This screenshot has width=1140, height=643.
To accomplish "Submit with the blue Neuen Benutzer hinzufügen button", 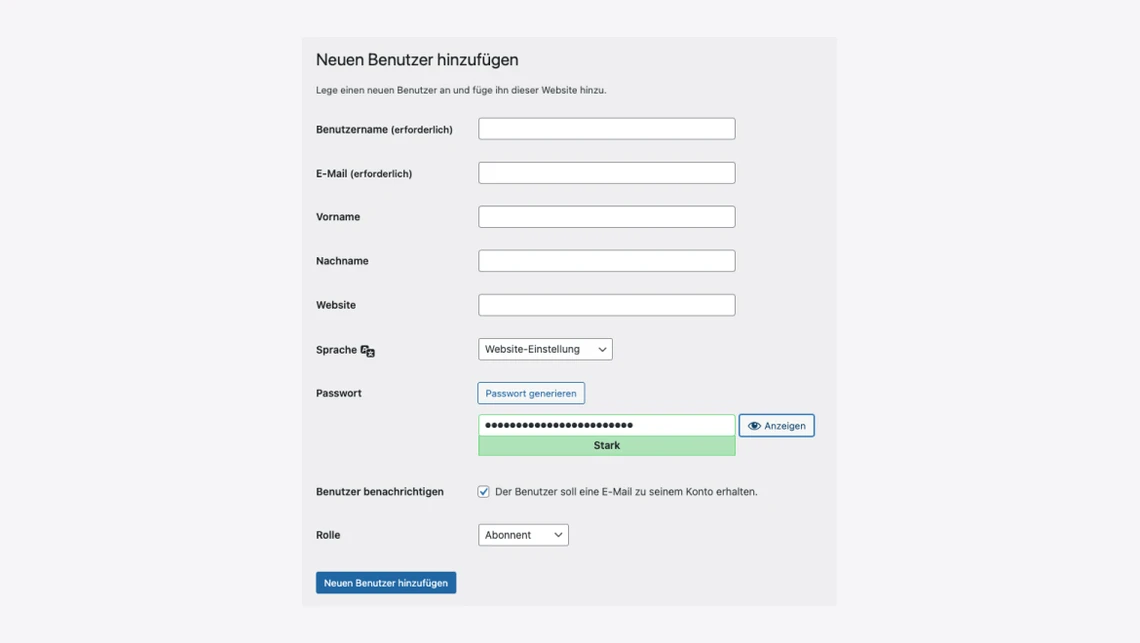I will click(x=386, y=583).
